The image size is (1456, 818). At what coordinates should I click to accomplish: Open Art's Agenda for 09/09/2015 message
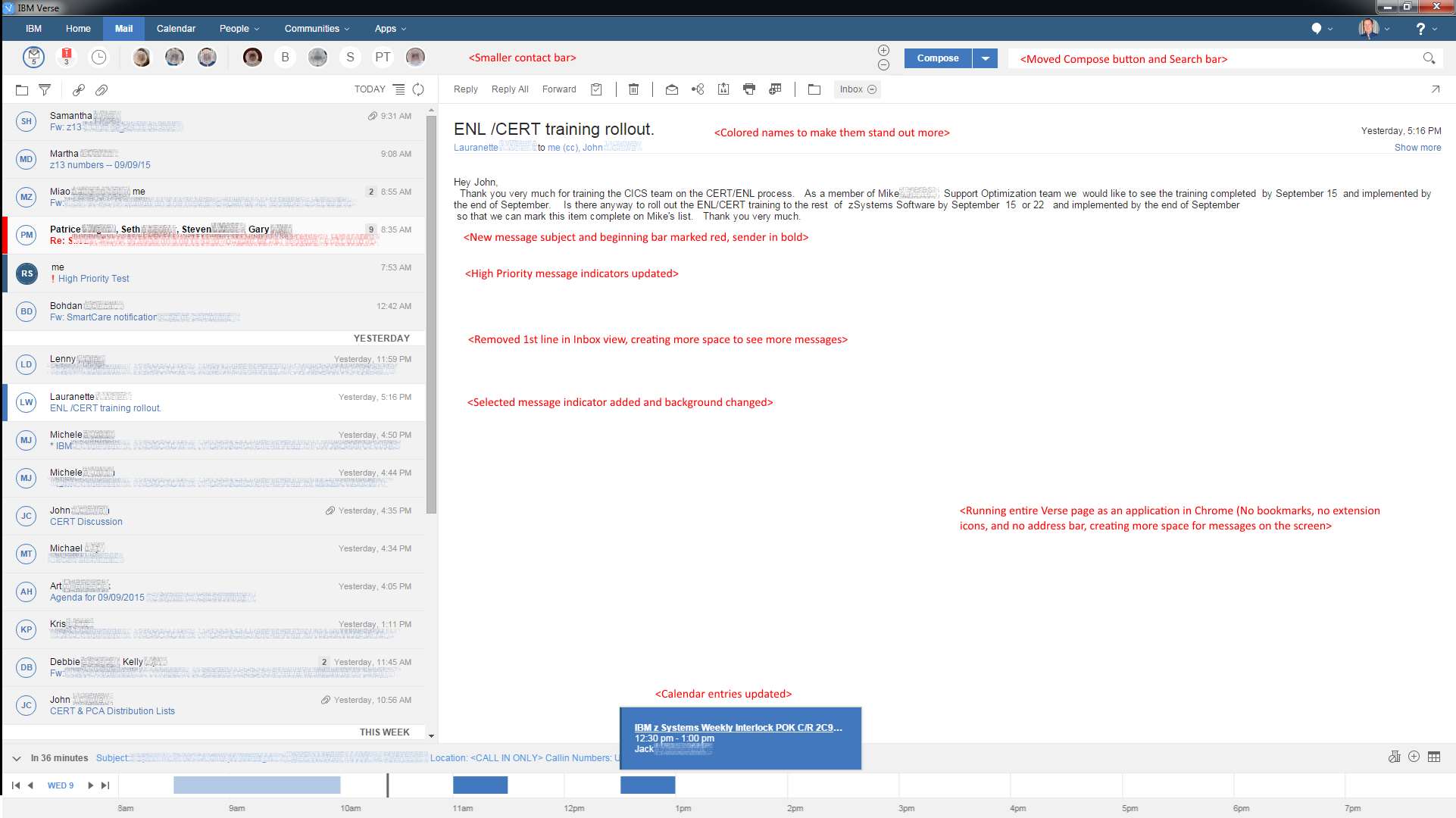[x=214, y=592]
